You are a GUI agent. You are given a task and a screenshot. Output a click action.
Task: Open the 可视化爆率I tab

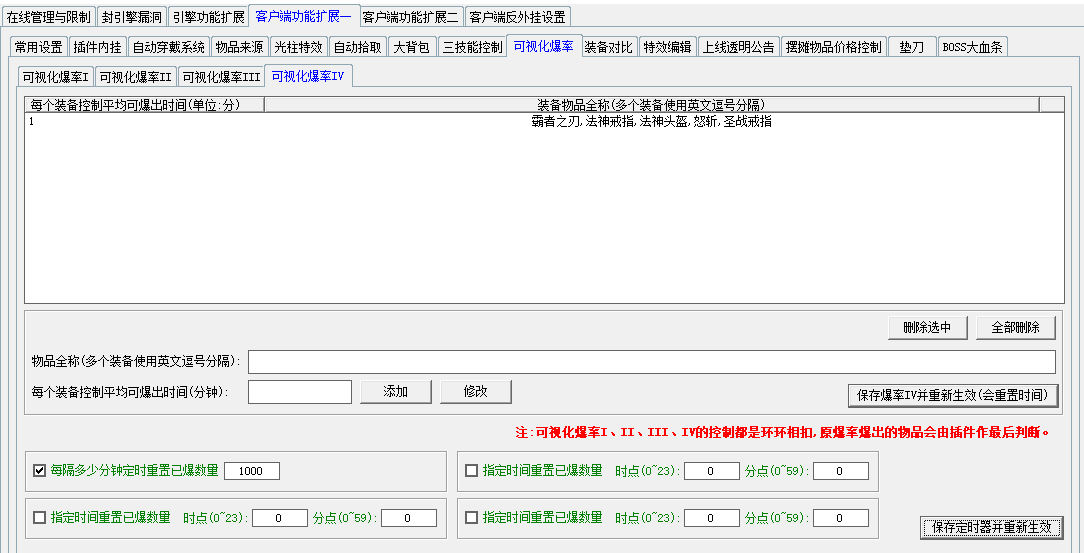click(55, 77)
